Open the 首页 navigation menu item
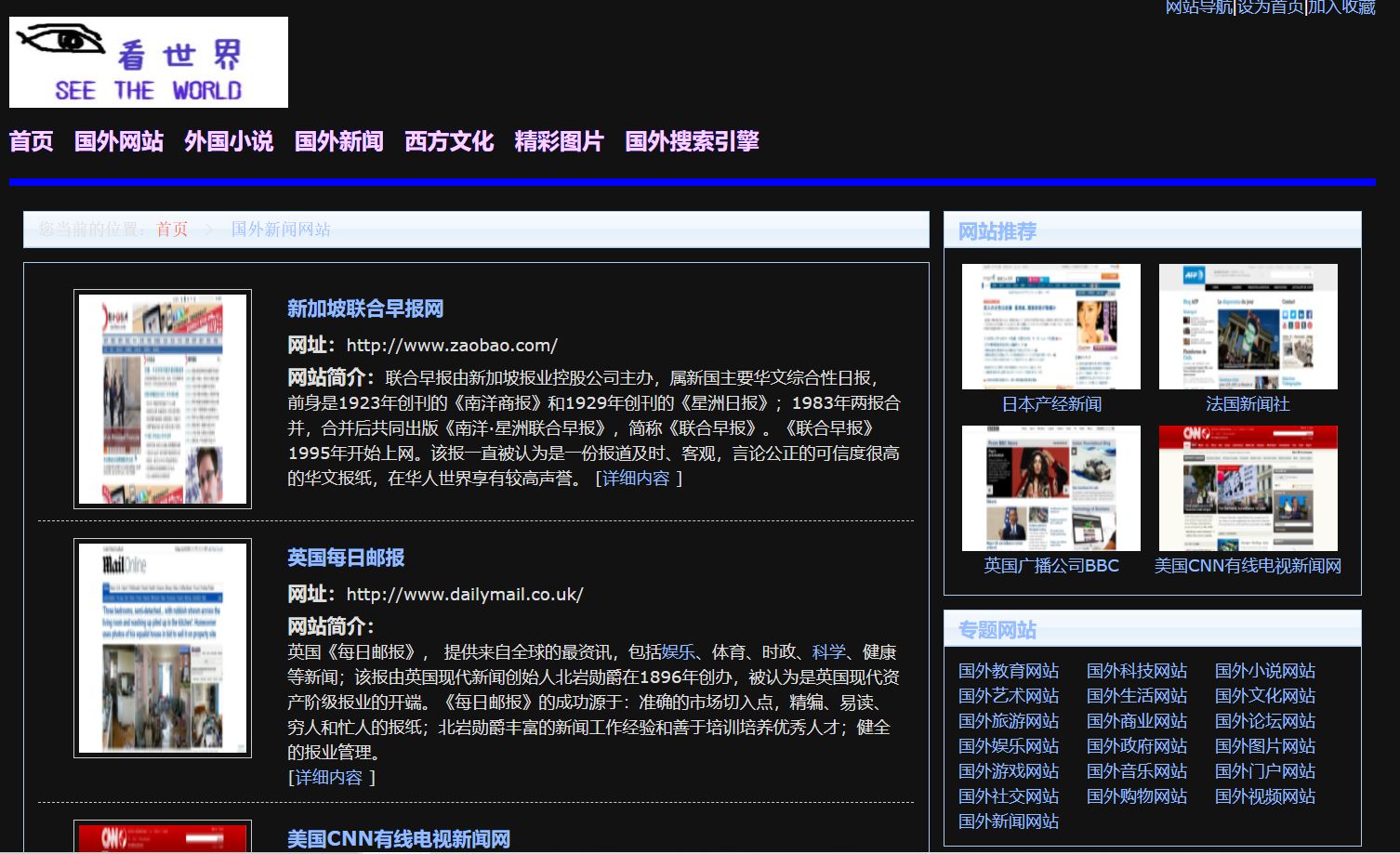The image size is (1400, 854). click(x=32, y=141)
